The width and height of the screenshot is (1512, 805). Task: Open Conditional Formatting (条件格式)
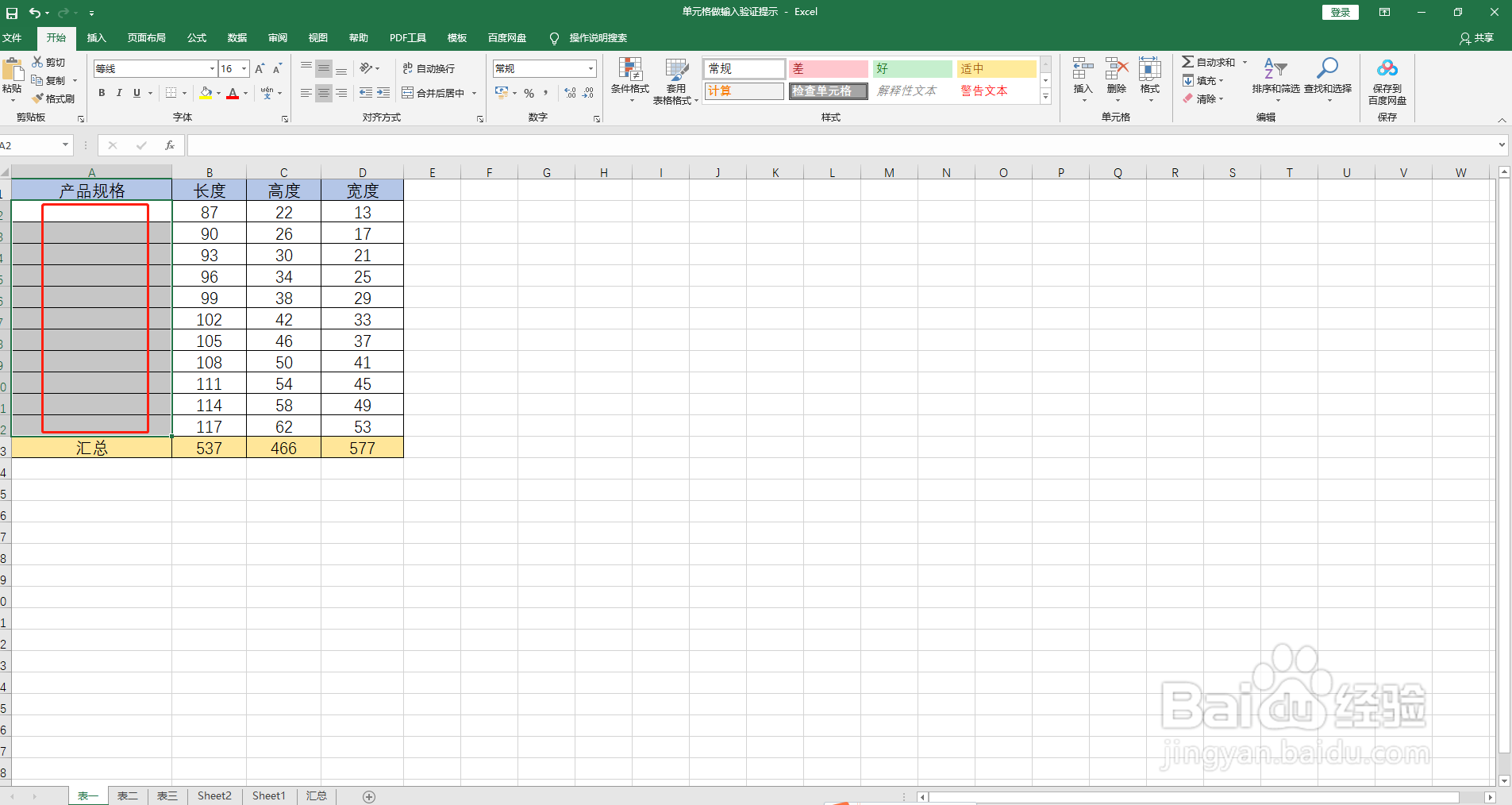tap(630, 80)
